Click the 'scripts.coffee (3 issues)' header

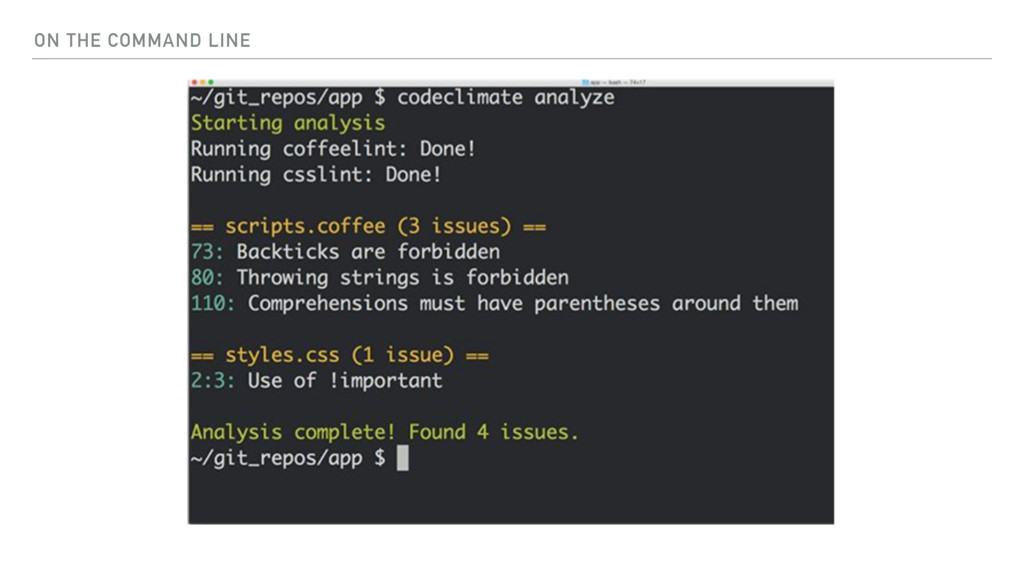[368, 226]
